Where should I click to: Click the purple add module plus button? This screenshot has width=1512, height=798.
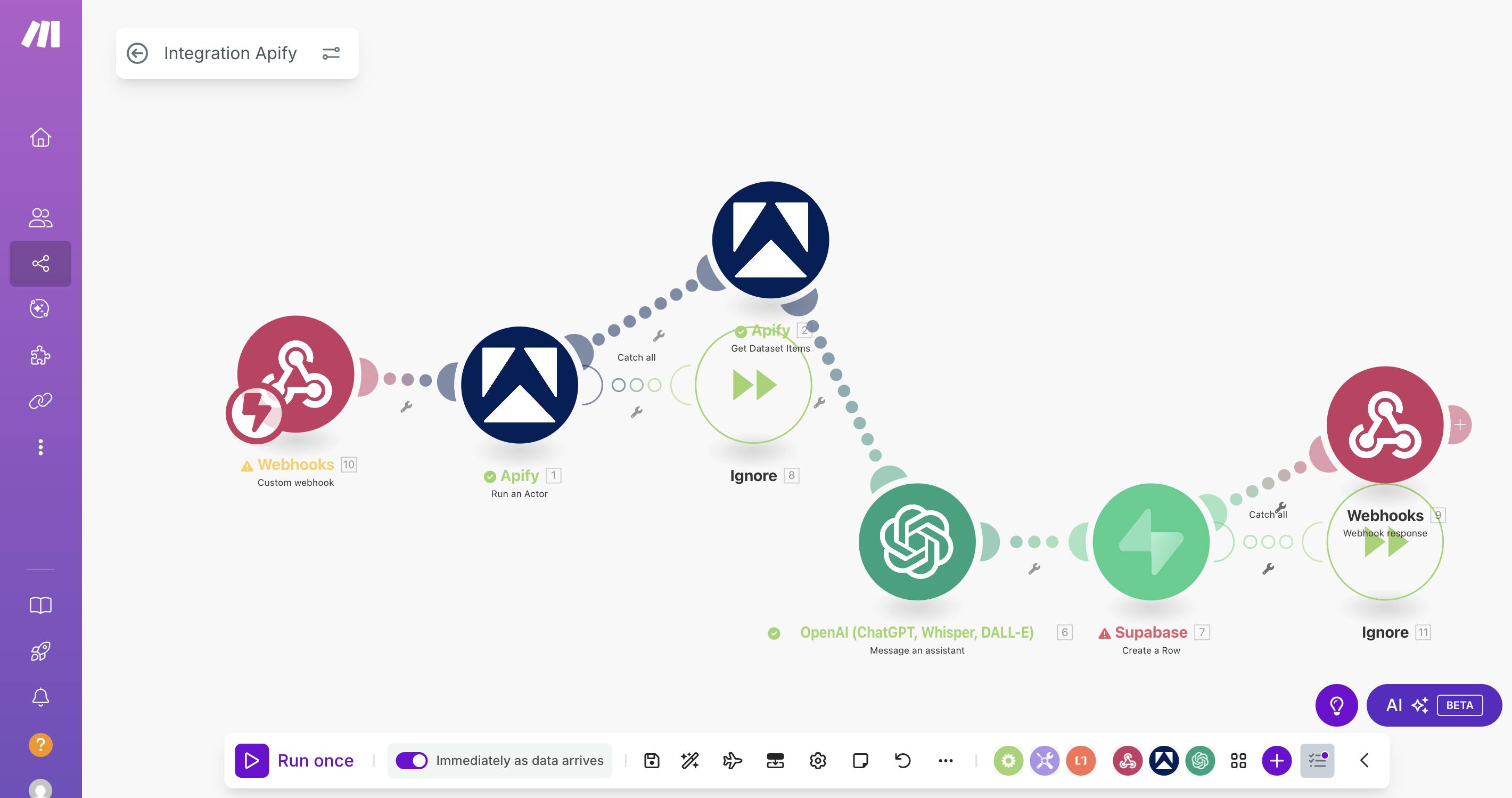[1277, 760]
